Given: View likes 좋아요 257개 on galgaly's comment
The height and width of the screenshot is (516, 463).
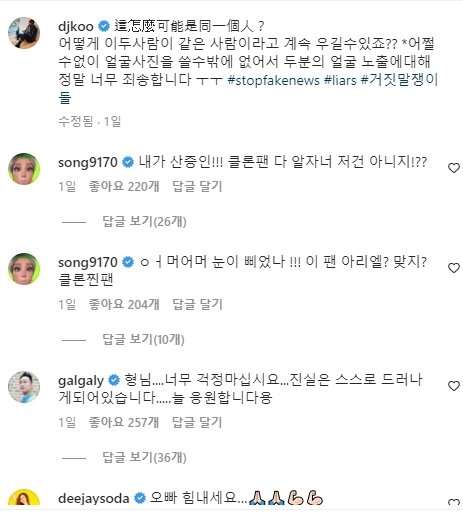Looking at the screenshot, I should [x=124, y=422].
